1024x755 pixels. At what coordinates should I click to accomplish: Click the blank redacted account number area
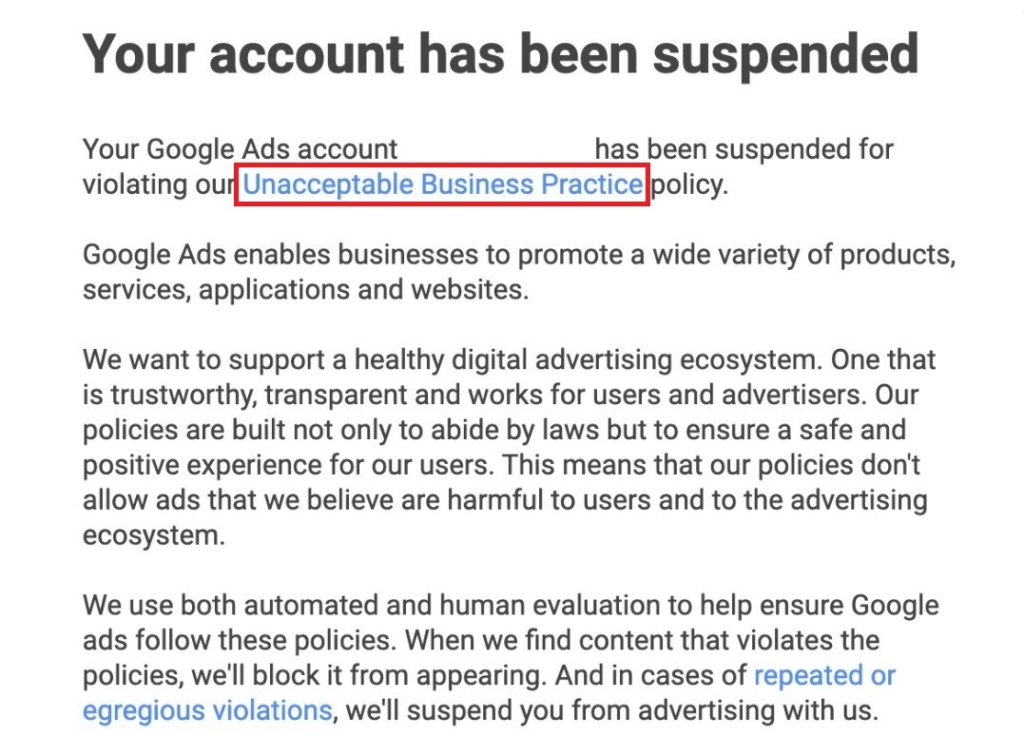[x=496, y=150]
